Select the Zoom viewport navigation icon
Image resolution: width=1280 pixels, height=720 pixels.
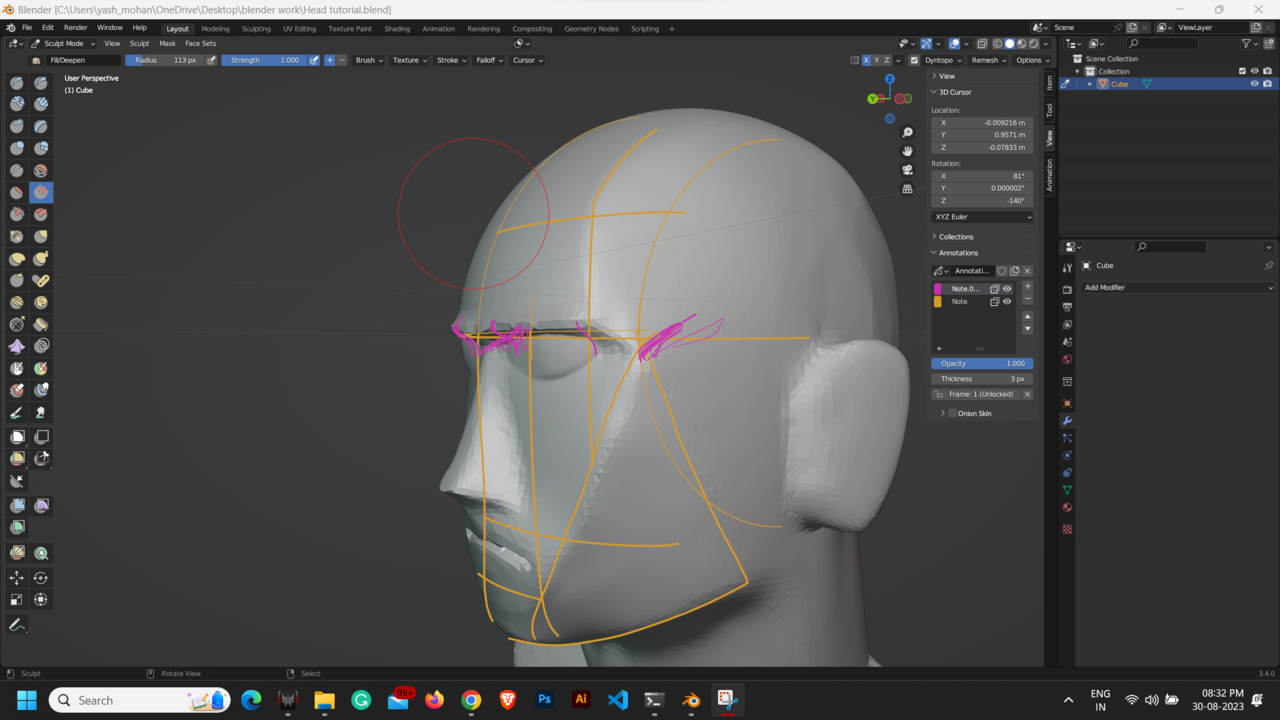point(906,132)
